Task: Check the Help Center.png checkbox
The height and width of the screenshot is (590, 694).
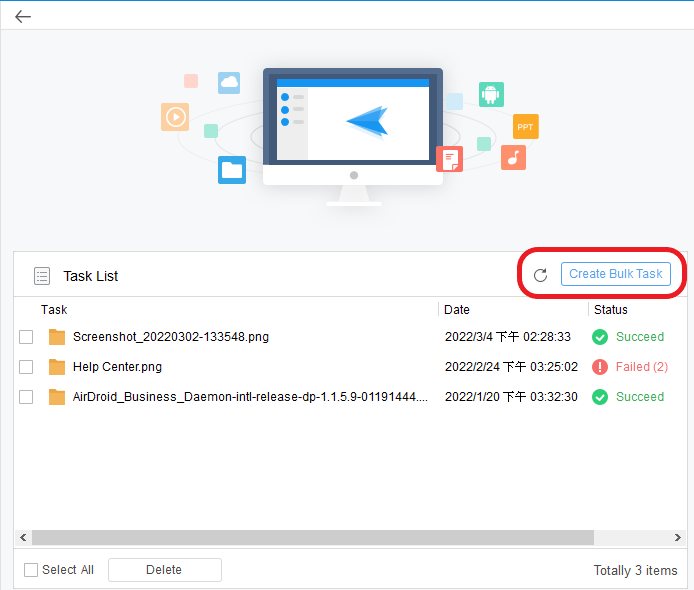Action: tap(26, 367)
